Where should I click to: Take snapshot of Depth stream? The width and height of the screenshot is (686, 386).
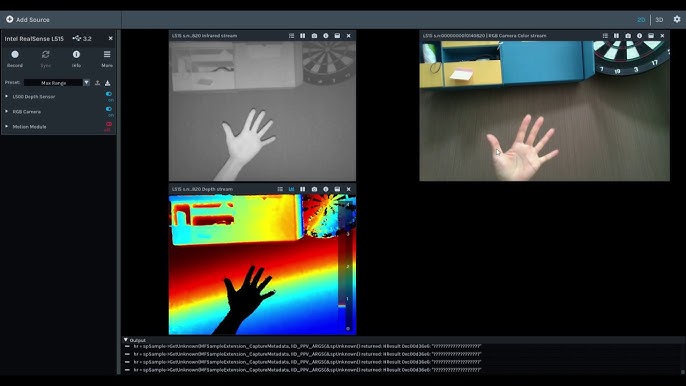coord(314,189)
